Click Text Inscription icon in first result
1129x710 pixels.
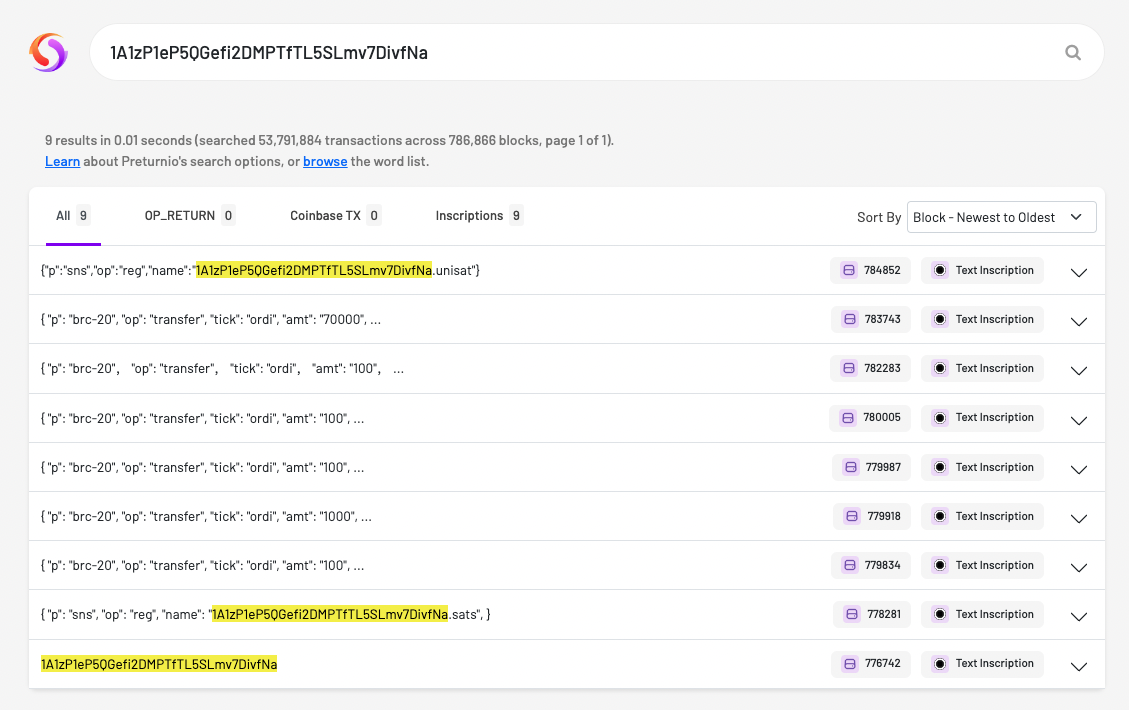tap(939, 271)
